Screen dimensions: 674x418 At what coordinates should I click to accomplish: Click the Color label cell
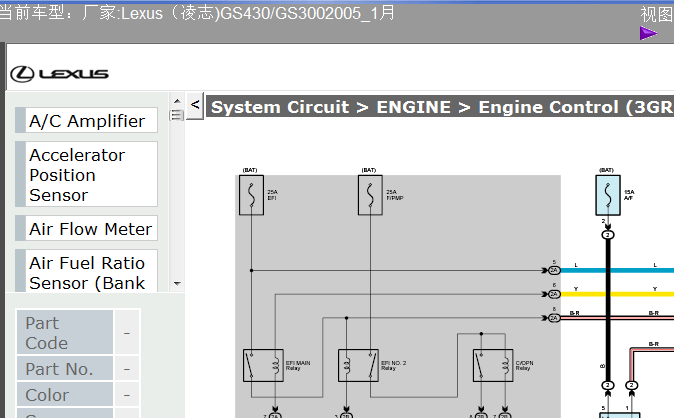pyautogui.click(x=65, y=394)
